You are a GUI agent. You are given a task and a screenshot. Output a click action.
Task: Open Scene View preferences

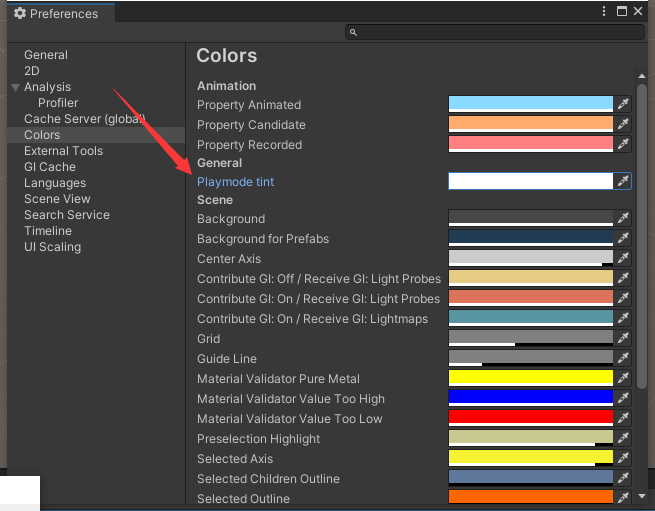pyautogui.click(x=57, y=199)
